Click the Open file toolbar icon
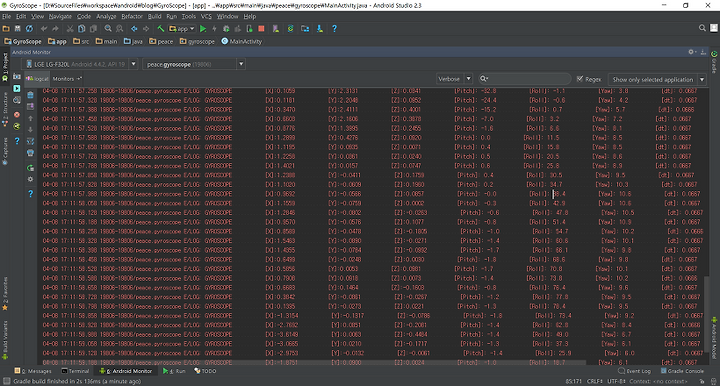720x386 pixels. [6, 28]
